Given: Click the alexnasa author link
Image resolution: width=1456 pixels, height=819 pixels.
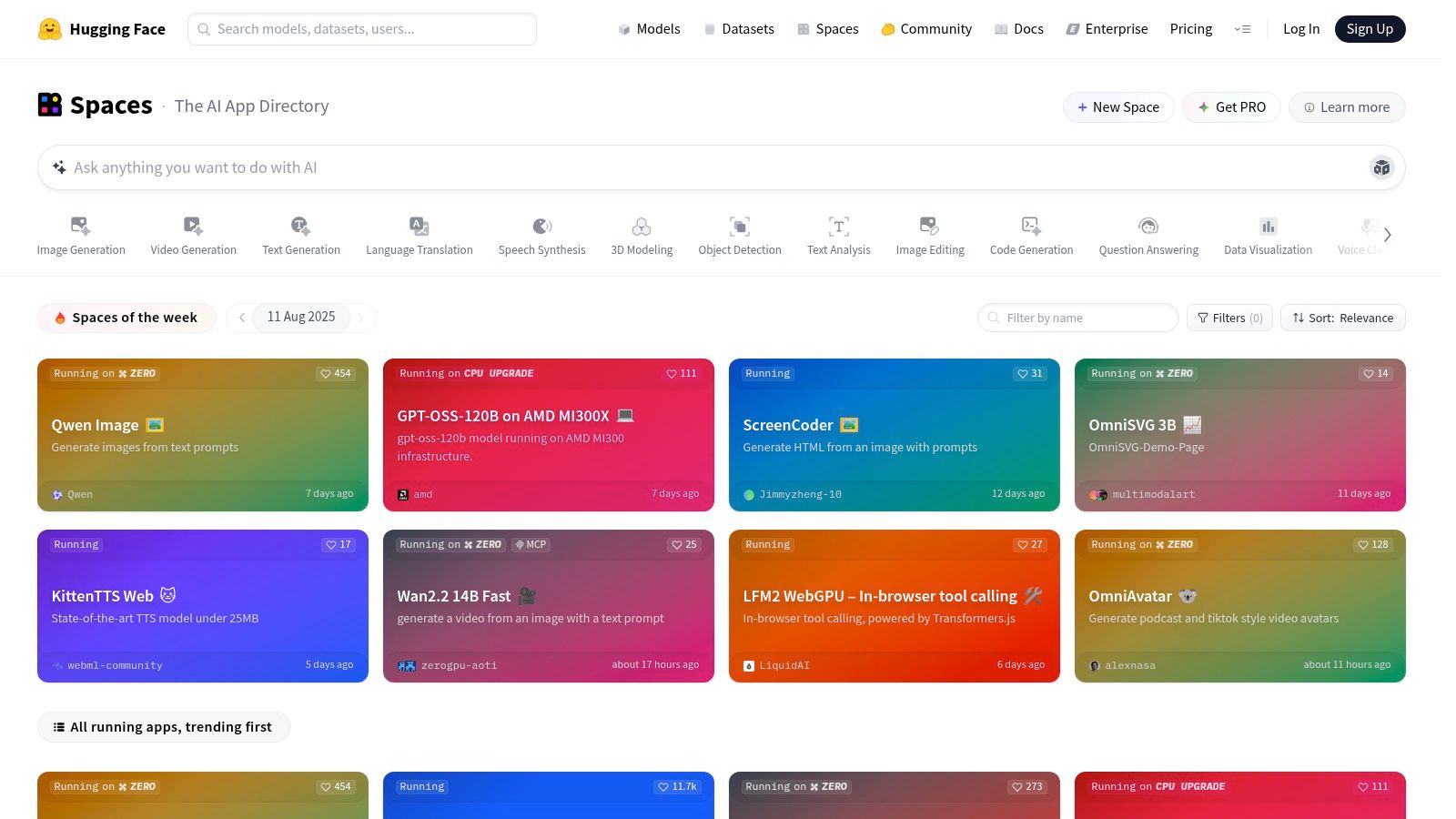Looking at the screenshot, I should click(x=1122, y=665).
